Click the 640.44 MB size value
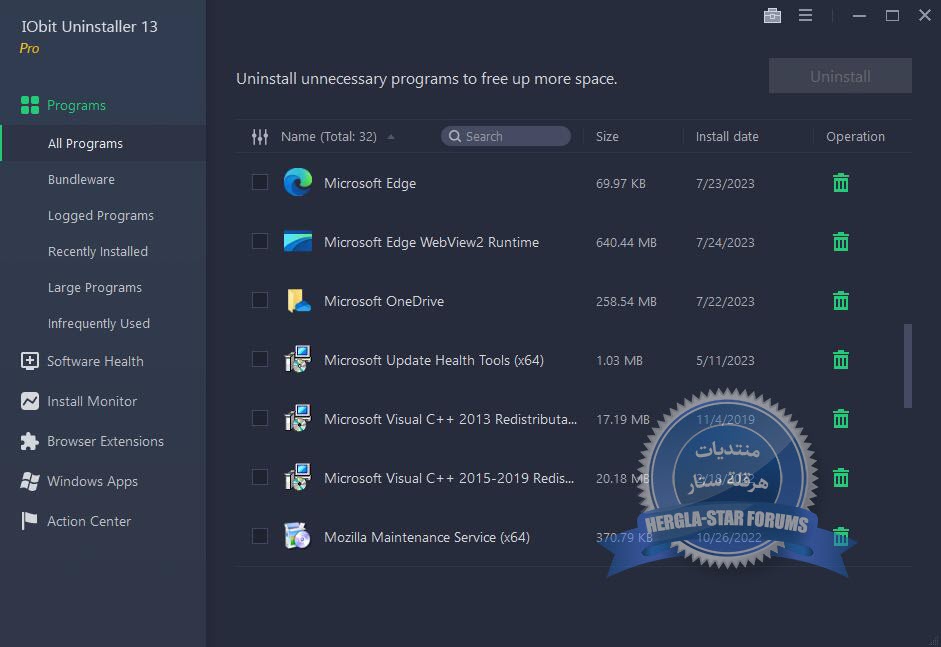 [626, 242]
